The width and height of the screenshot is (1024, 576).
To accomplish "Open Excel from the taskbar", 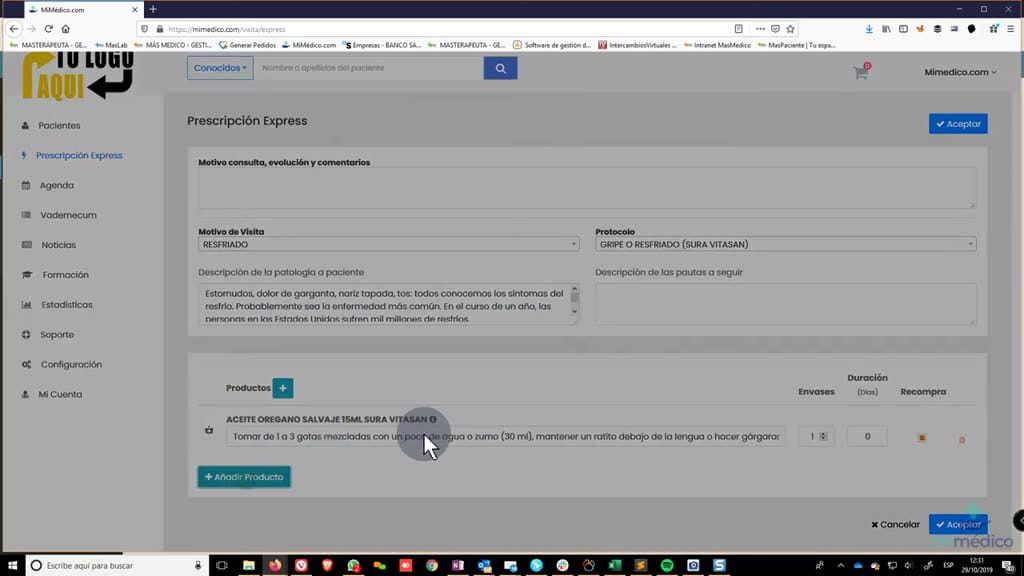I will [x=615, y=565].
